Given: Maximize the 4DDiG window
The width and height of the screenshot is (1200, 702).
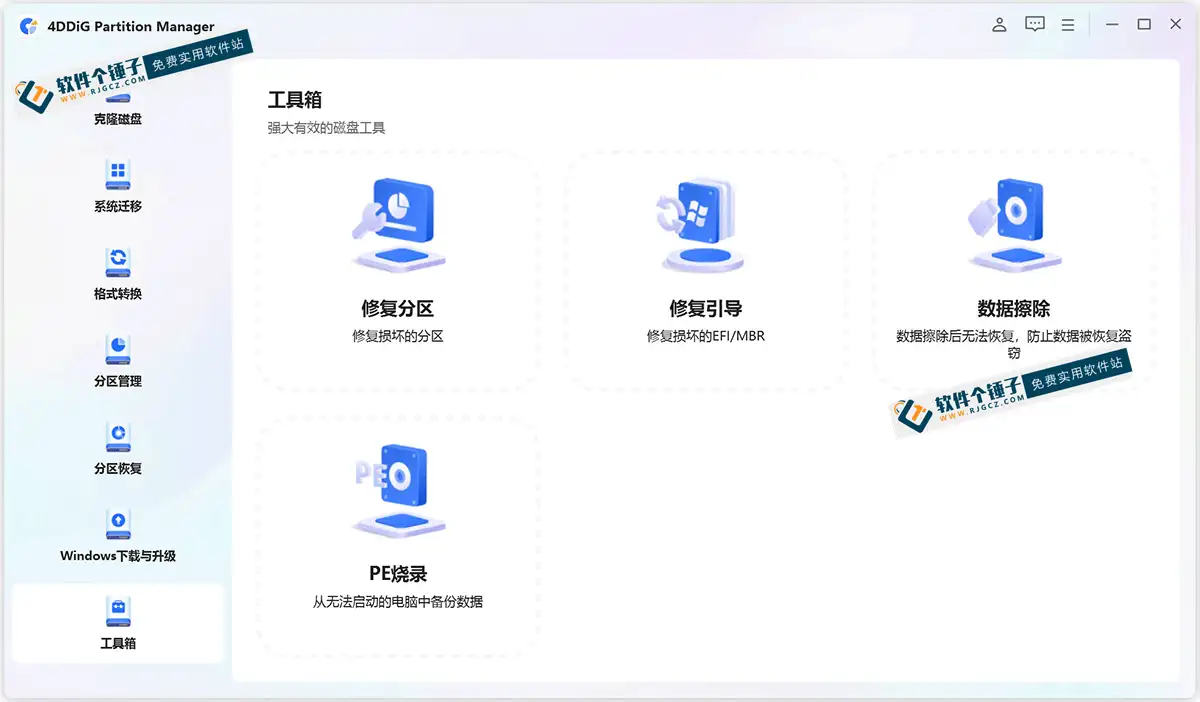Looking at the screenshot, I should point(1144,25).
